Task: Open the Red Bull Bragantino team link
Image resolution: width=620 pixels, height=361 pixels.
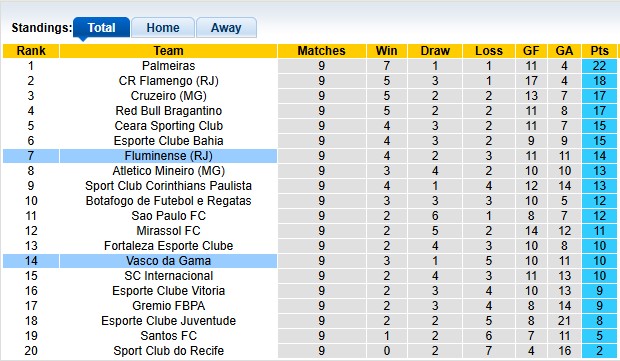Action: (x=168, y=111)
